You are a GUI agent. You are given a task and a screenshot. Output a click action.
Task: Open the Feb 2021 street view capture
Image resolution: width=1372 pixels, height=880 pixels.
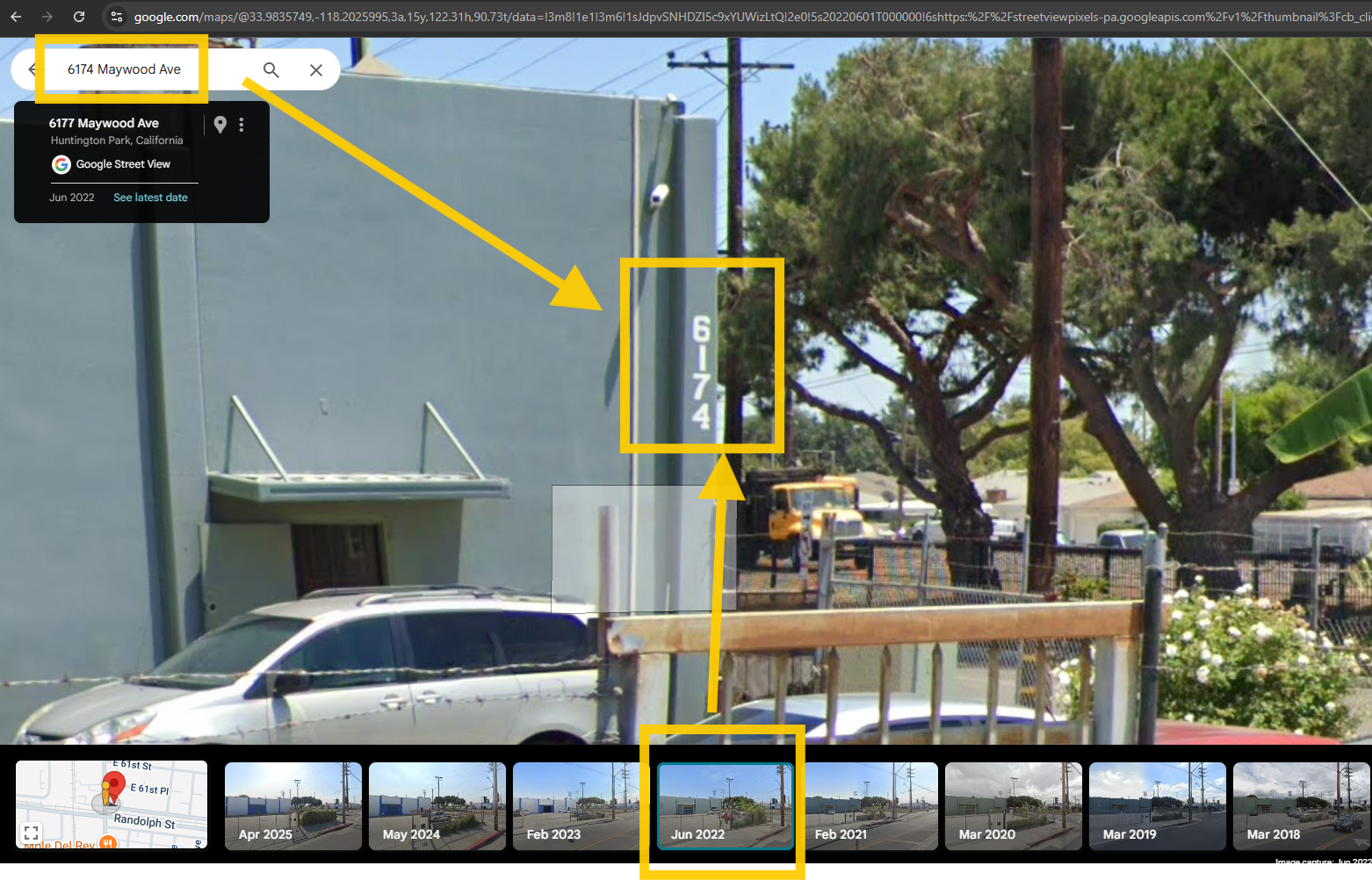[871, 806]
